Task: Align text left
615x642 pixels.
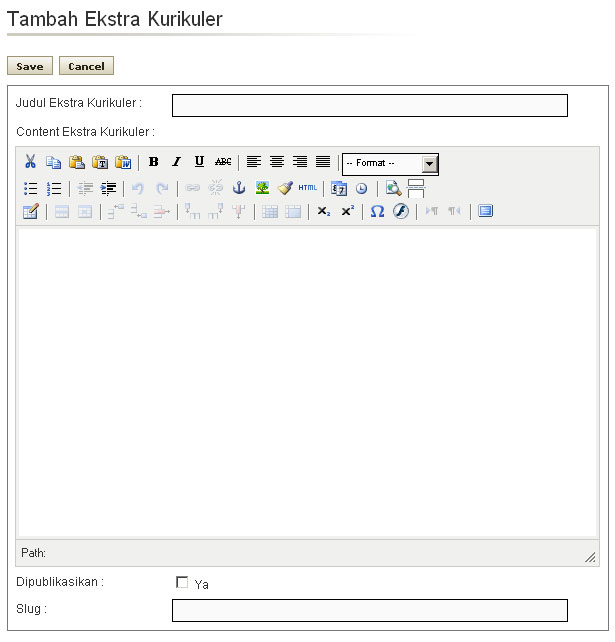Action: [254, 162]
